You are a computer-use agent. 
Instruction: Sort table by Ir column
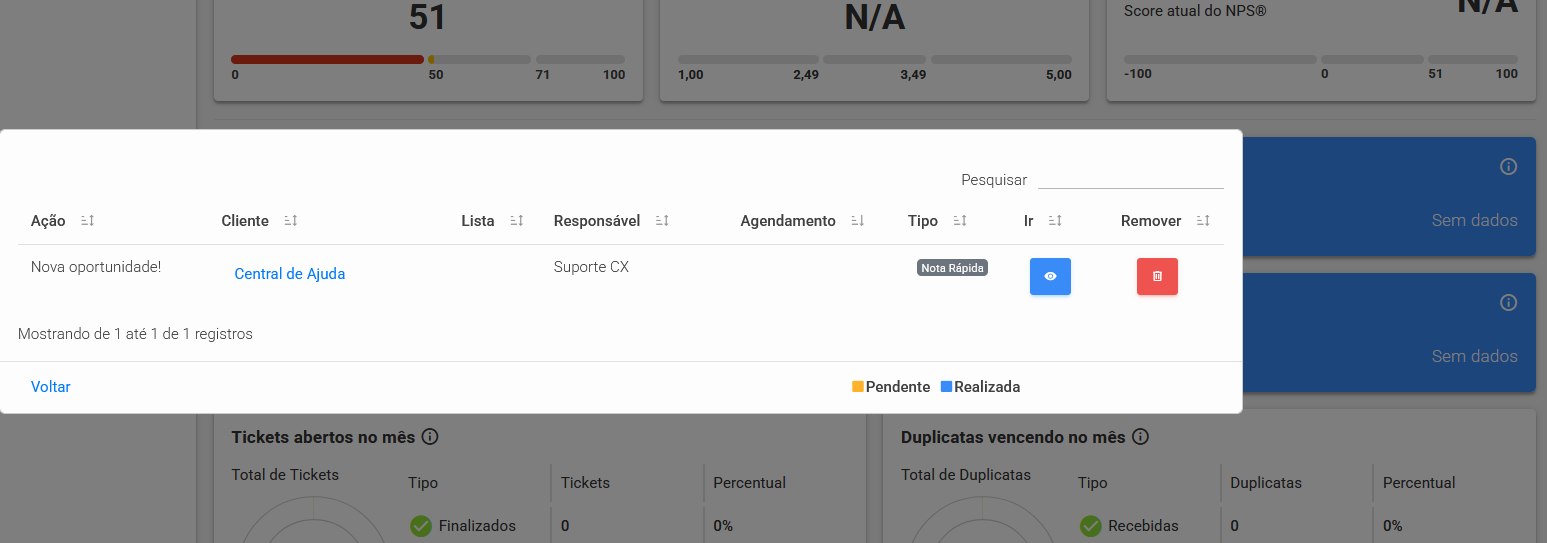(1055, 221)
